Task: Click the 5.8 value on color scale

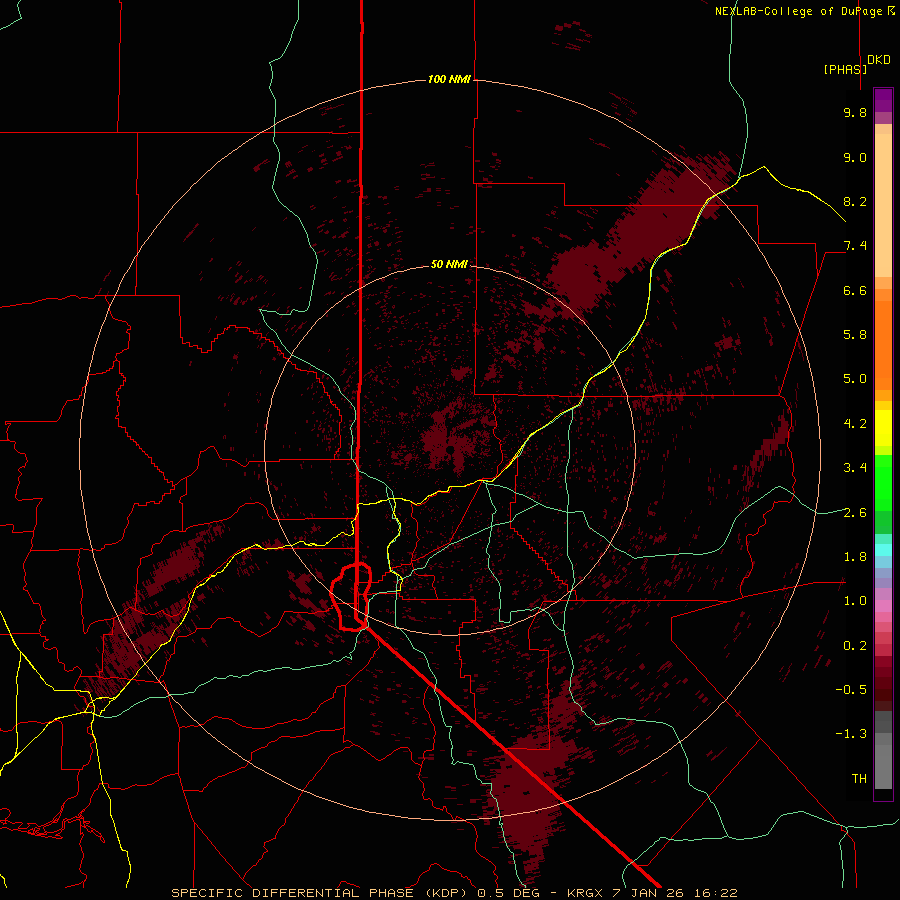Action: [x=855, y=334]
